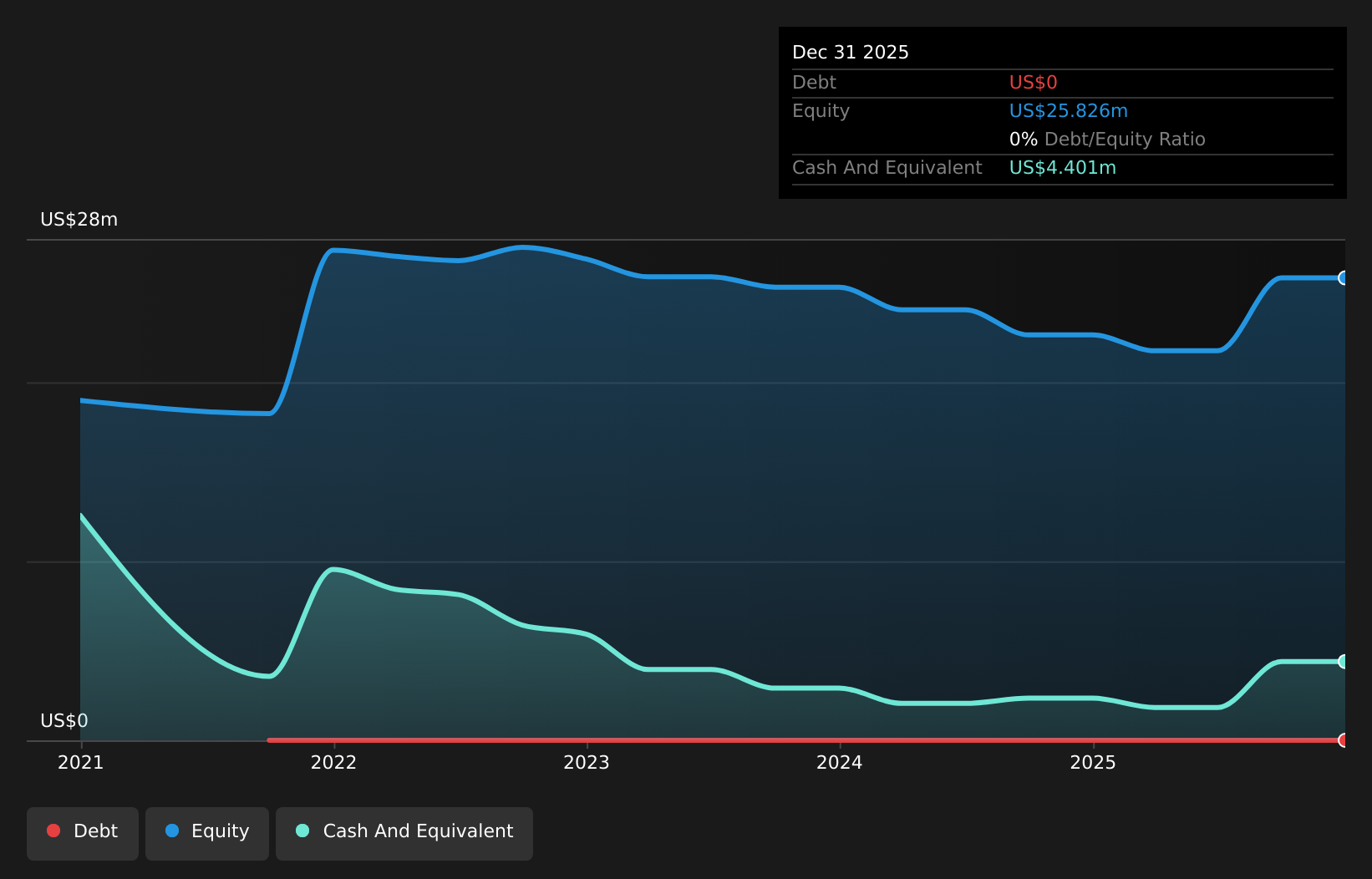Select the red Debt endpoint marker
1372x879 pixels.
[x=1344, y=740]
